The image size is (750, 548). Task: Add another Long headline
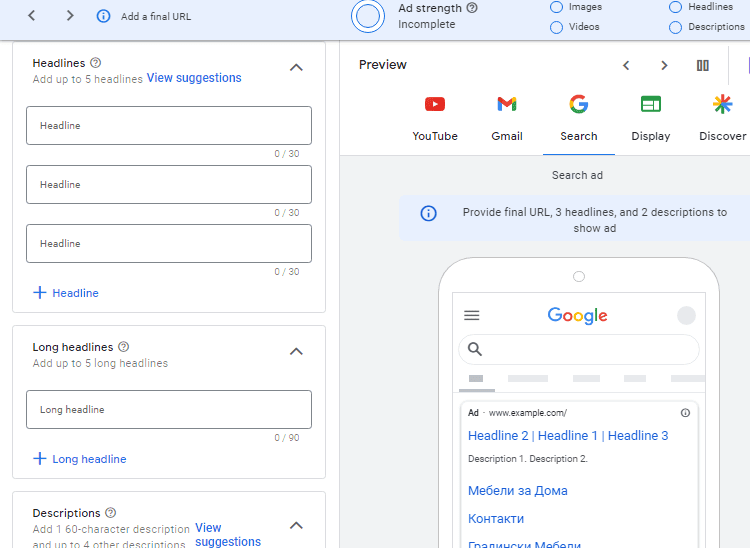point(80,459)
